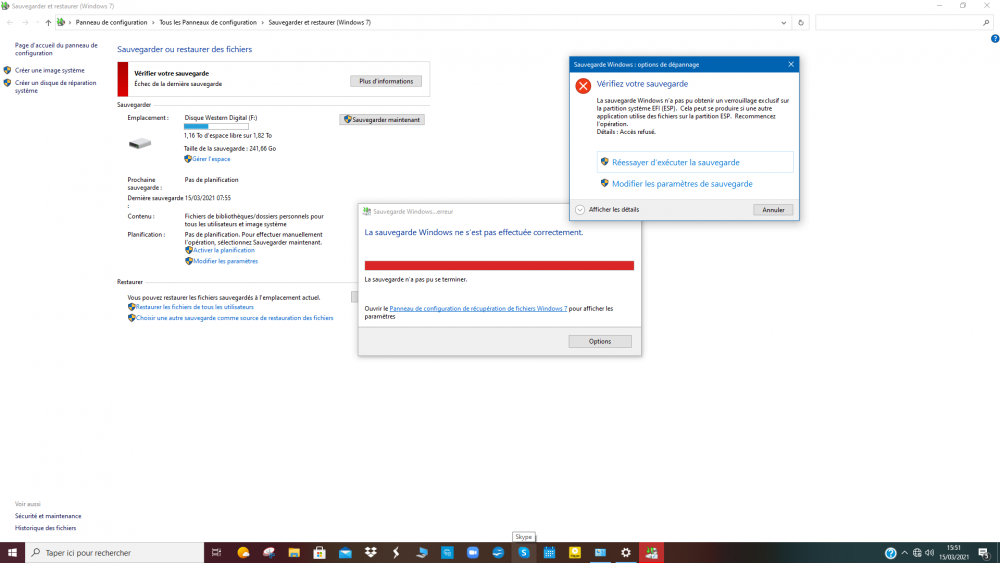
Task: Click the Western Digital drive icon
Action: (x=140, y=143)
